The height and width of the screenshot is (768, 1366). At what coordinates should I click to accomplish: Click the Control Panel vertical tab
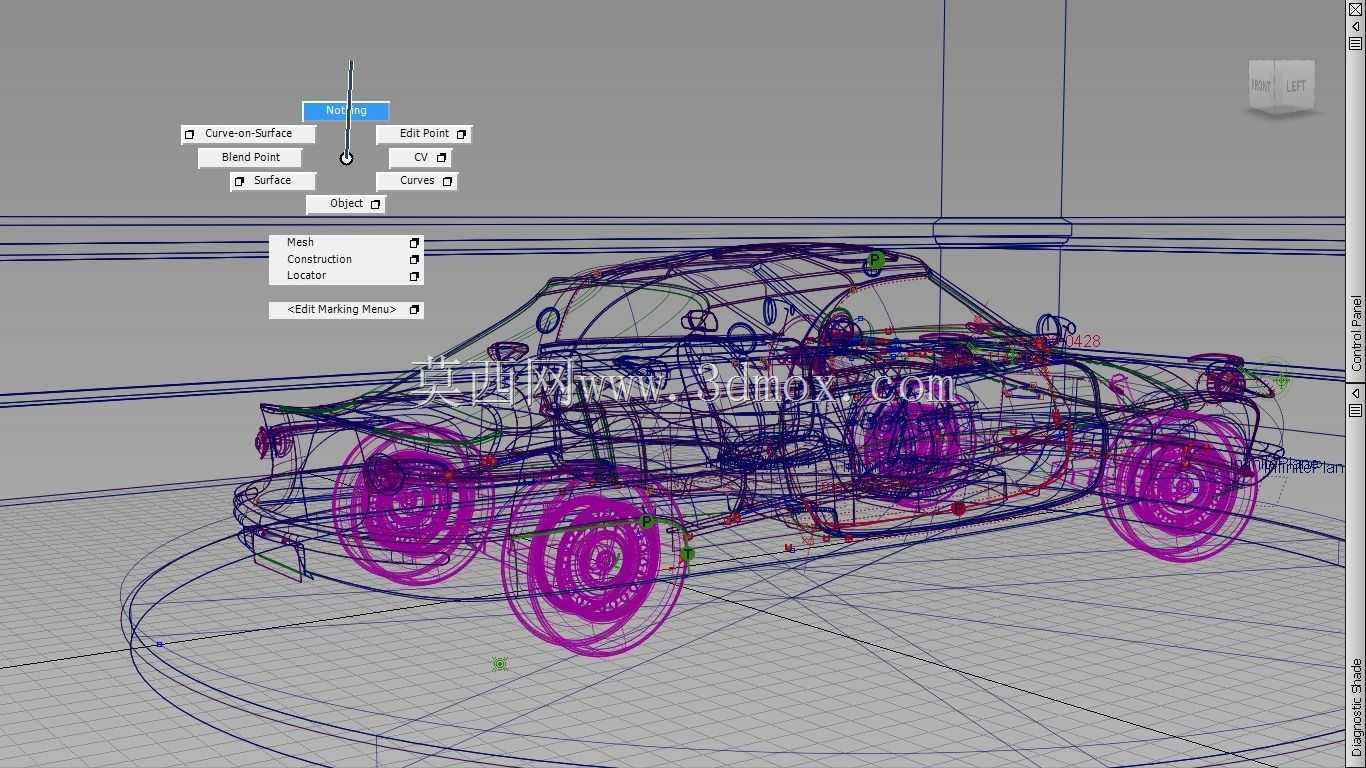[1357, 334]
